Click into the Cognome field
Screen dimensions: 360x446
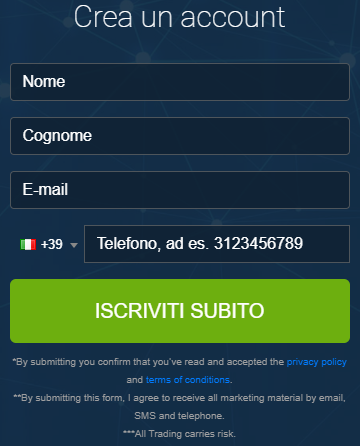coord(180,136)
